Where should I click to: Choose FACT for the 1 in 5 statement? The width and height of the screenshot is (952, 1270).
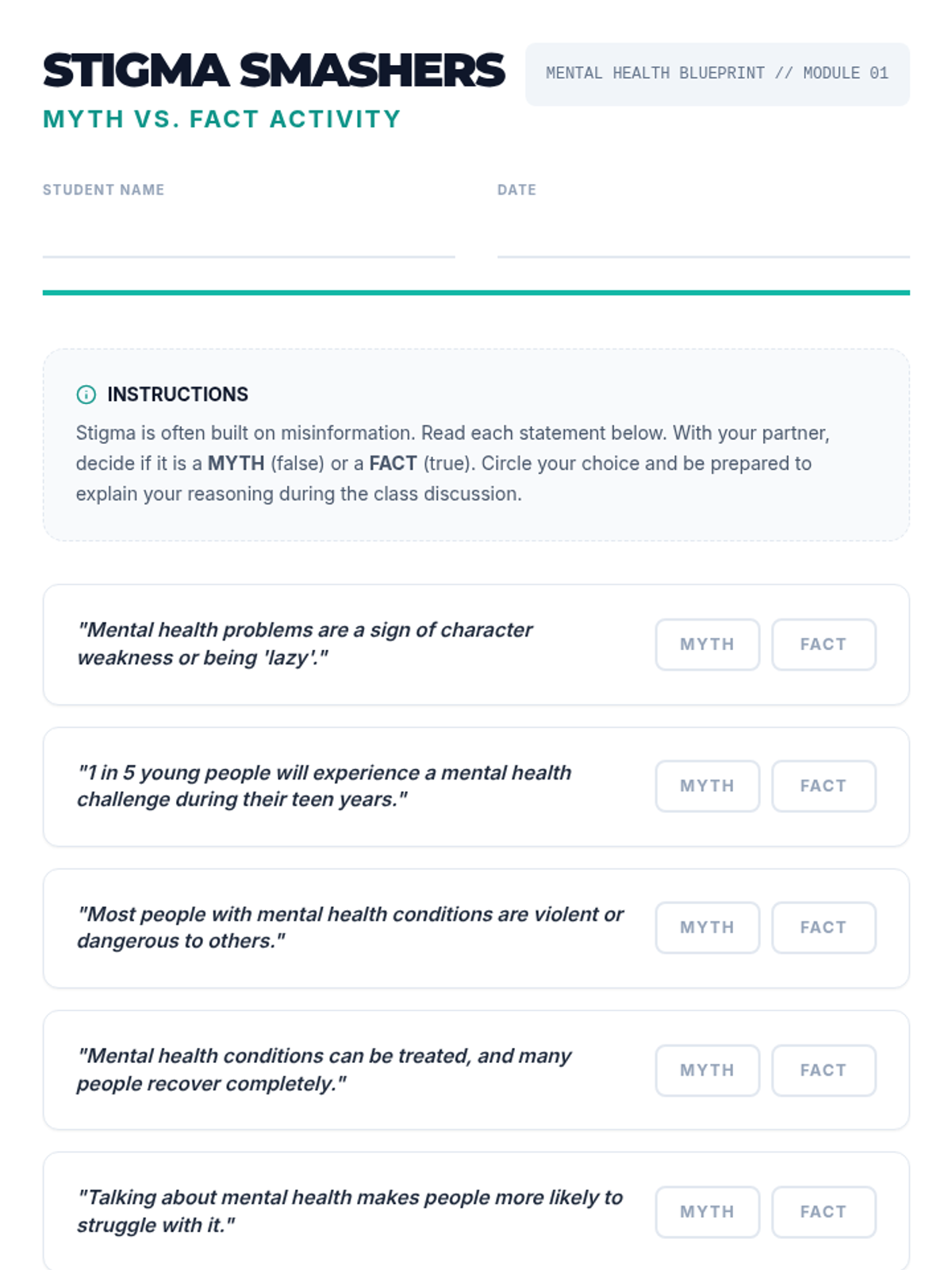(823, 786)
